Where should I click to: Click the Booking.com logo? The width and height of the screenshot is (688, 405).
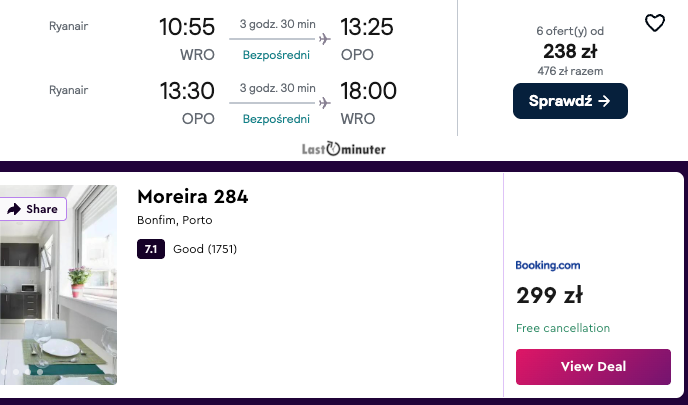coord(548,265)
